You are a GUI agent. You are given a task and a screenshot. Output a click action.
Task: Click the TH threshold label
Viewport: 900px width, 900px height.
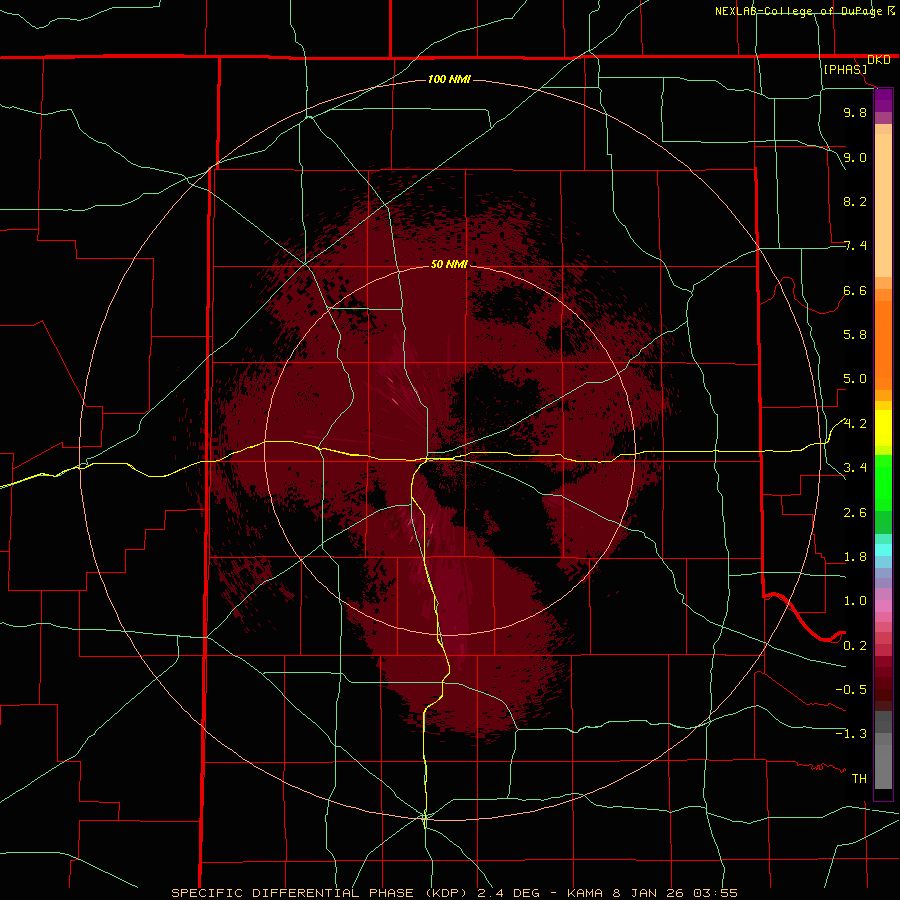point(859,779)
